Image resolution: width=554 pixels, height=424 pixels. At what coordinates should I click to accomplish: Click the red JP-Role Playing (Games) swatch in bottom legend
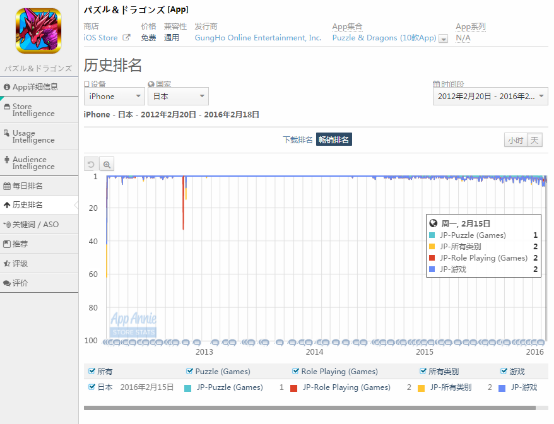293,388
